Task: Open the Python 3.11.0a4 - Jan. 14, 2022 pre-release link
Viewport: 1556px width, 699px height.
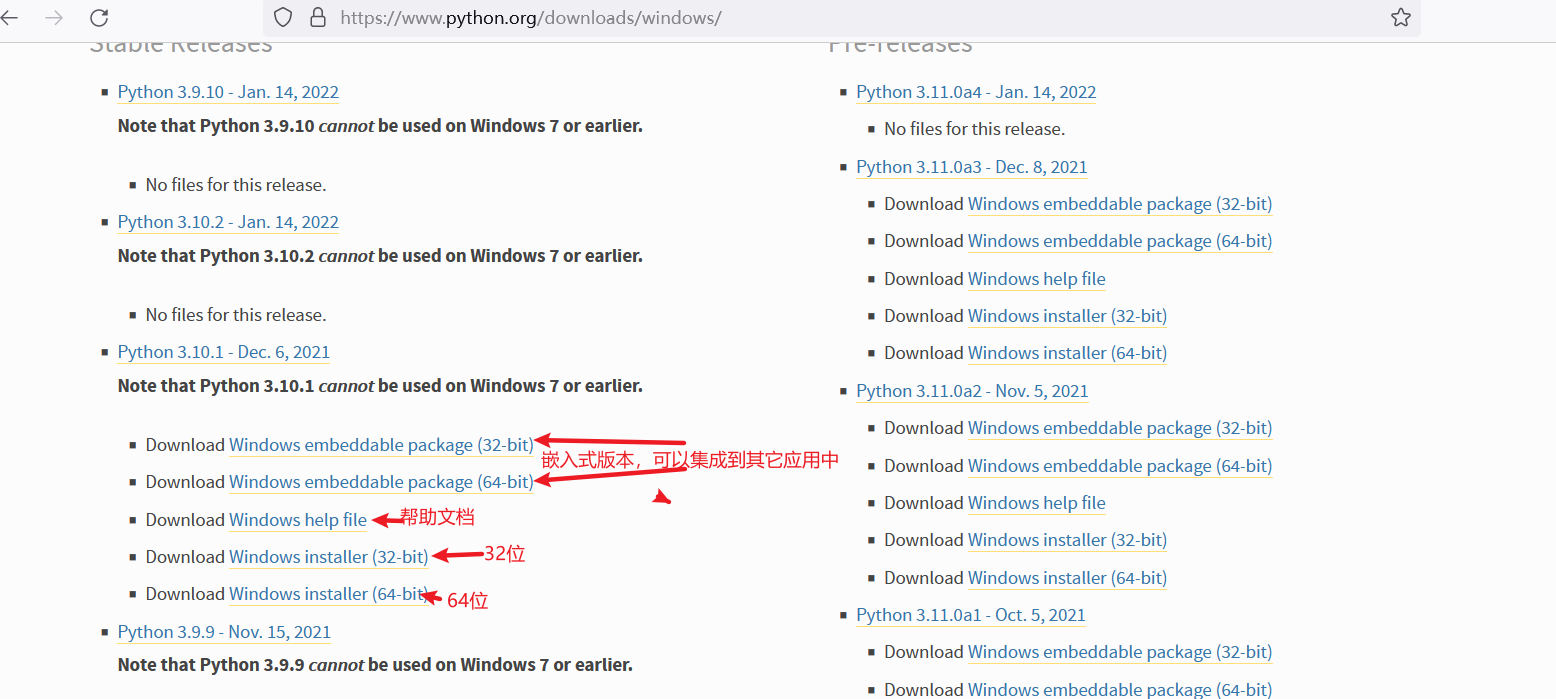Action: click(976, 92)
